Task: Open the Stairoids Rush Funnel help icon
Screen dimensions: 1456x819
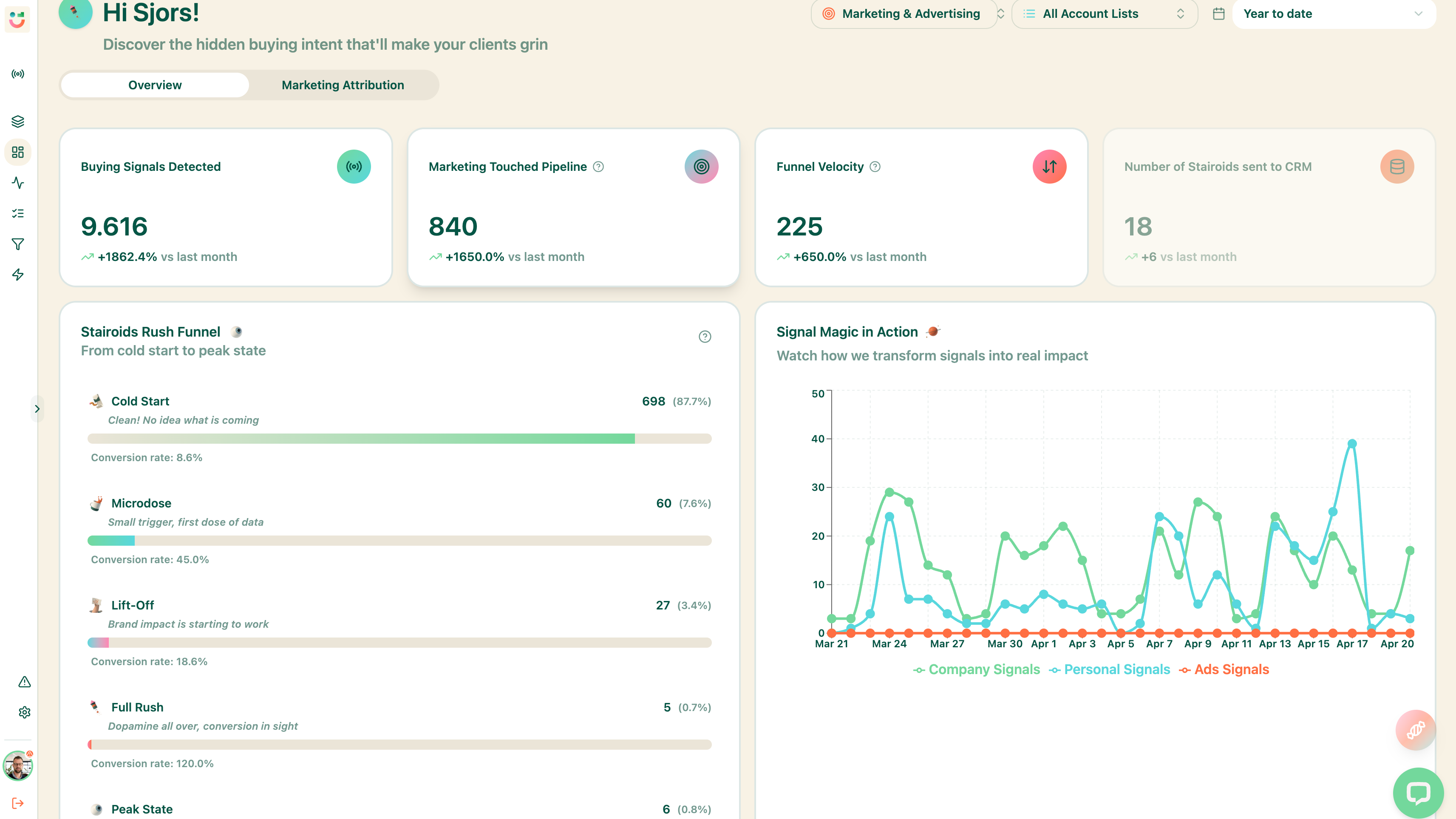Action: pos(705,337)
